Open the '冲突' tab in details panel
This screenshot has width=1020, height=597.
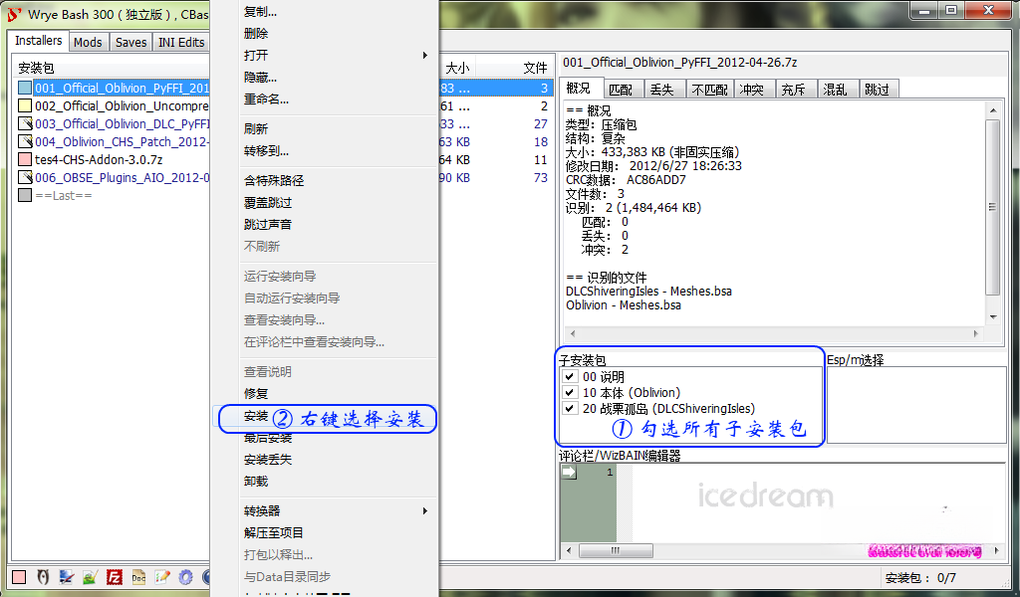point(752,90)
